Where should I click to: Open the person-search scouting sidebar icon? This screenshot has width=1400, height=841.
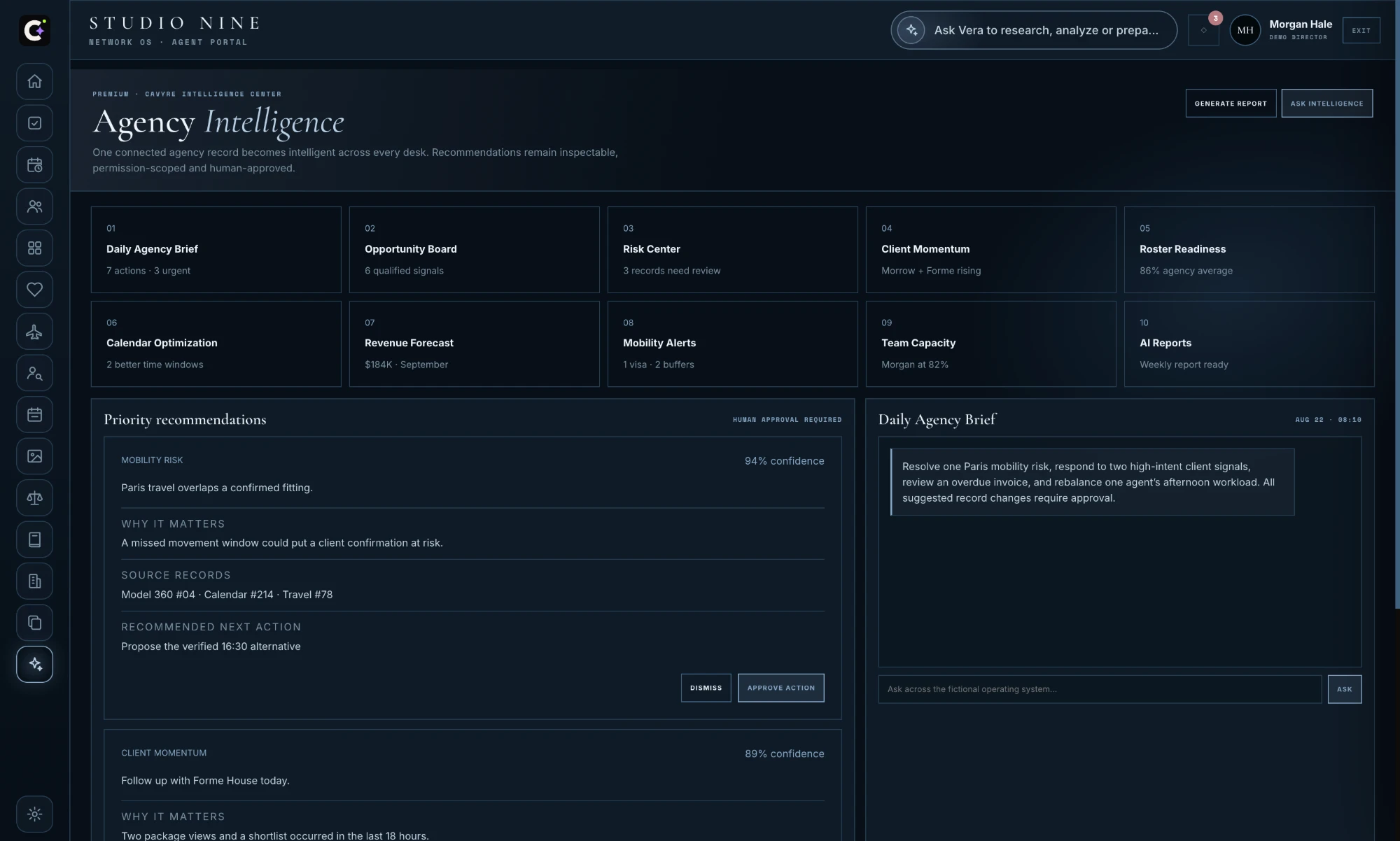34,373
